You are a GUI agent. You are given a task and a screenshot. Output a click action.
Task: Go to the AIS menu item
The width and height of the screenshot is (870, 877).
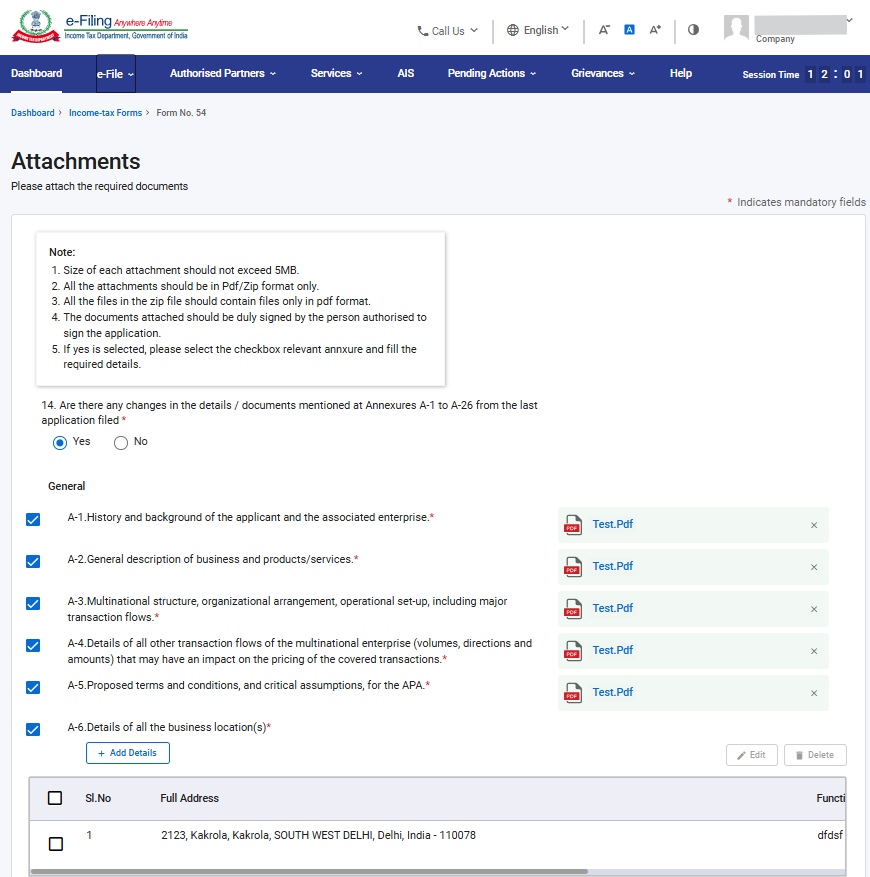[405, 74]
